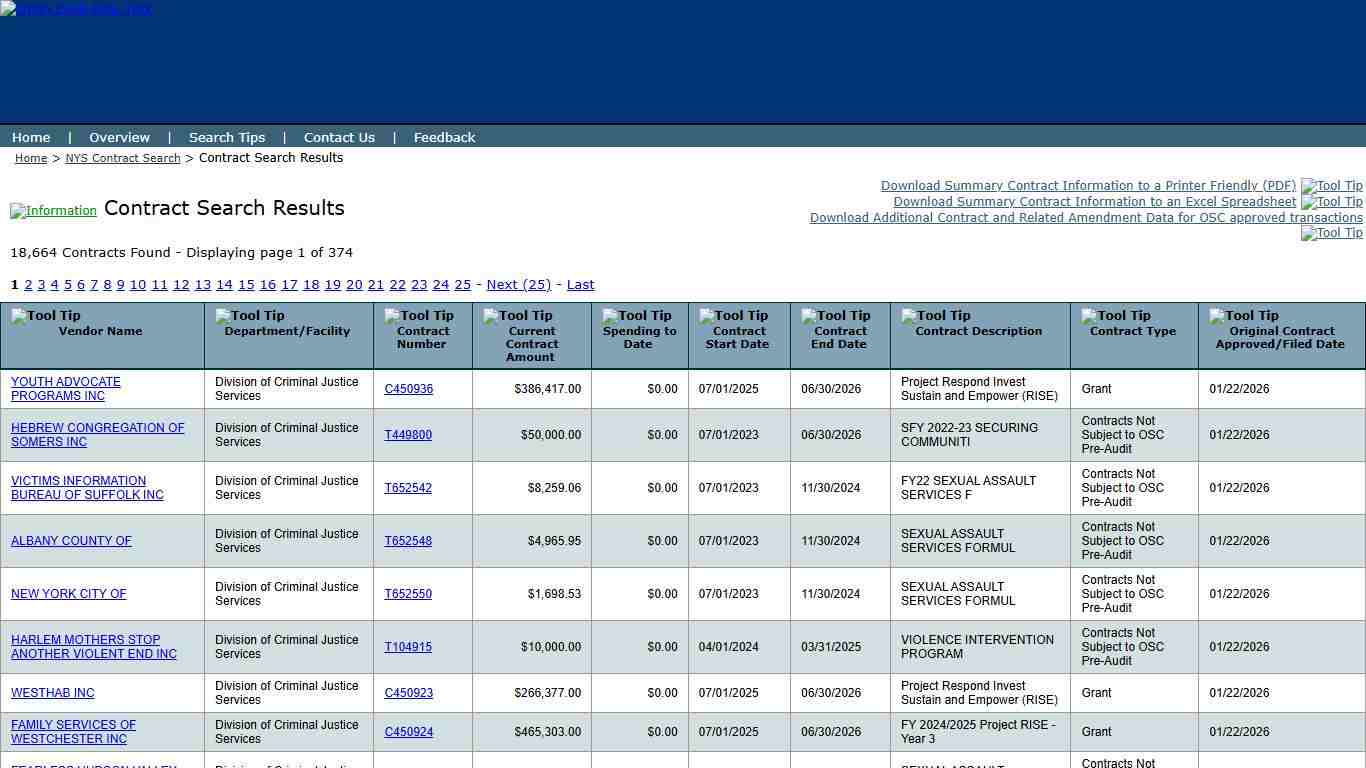The image size is (1366, 768).
Task: Click the Tool Tip icon above Contract Type
Action: 1116,316
